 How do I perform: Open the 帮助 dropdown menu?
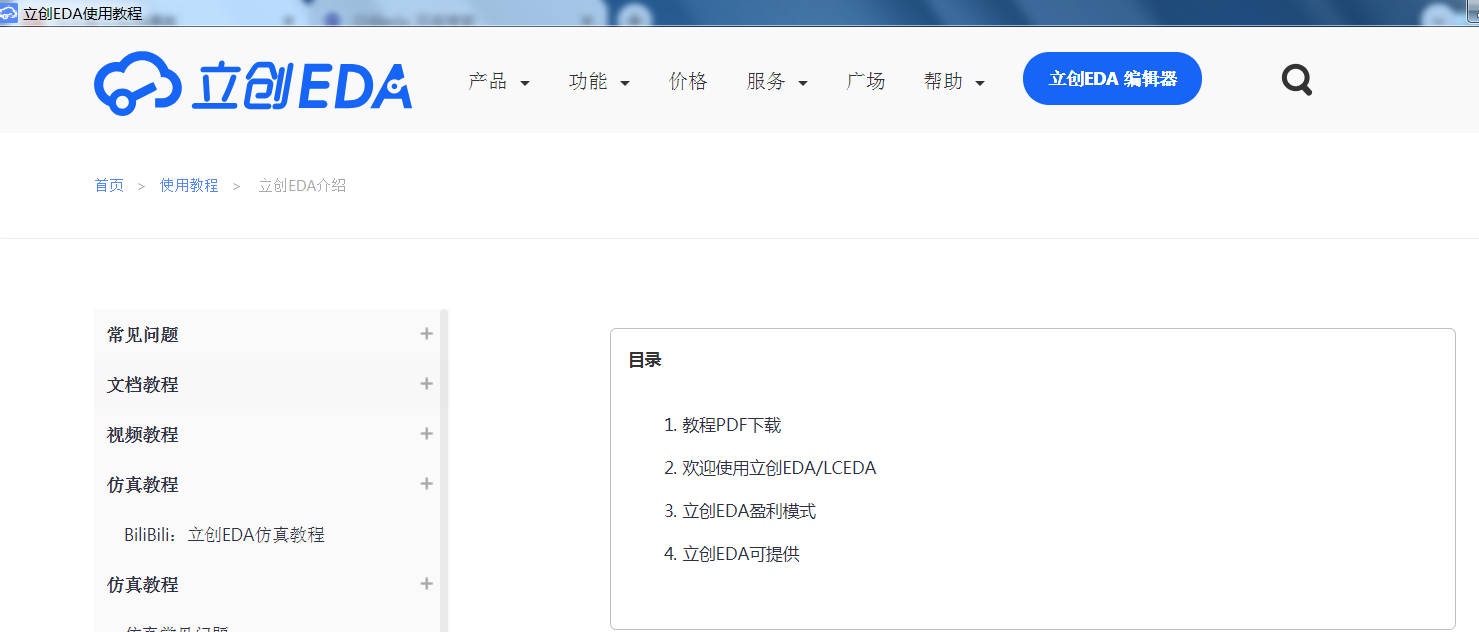point(955,81)
